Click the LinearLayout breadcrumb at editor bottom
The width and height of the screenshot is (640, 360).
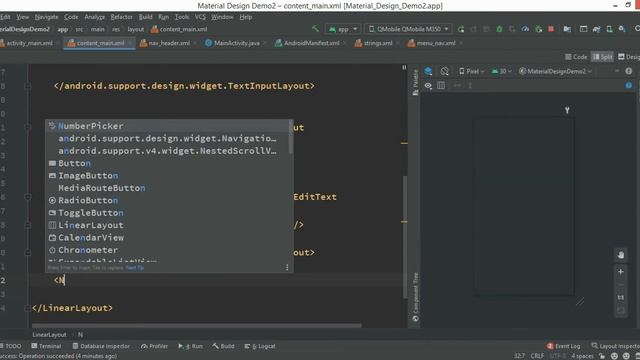coord(49,335)
